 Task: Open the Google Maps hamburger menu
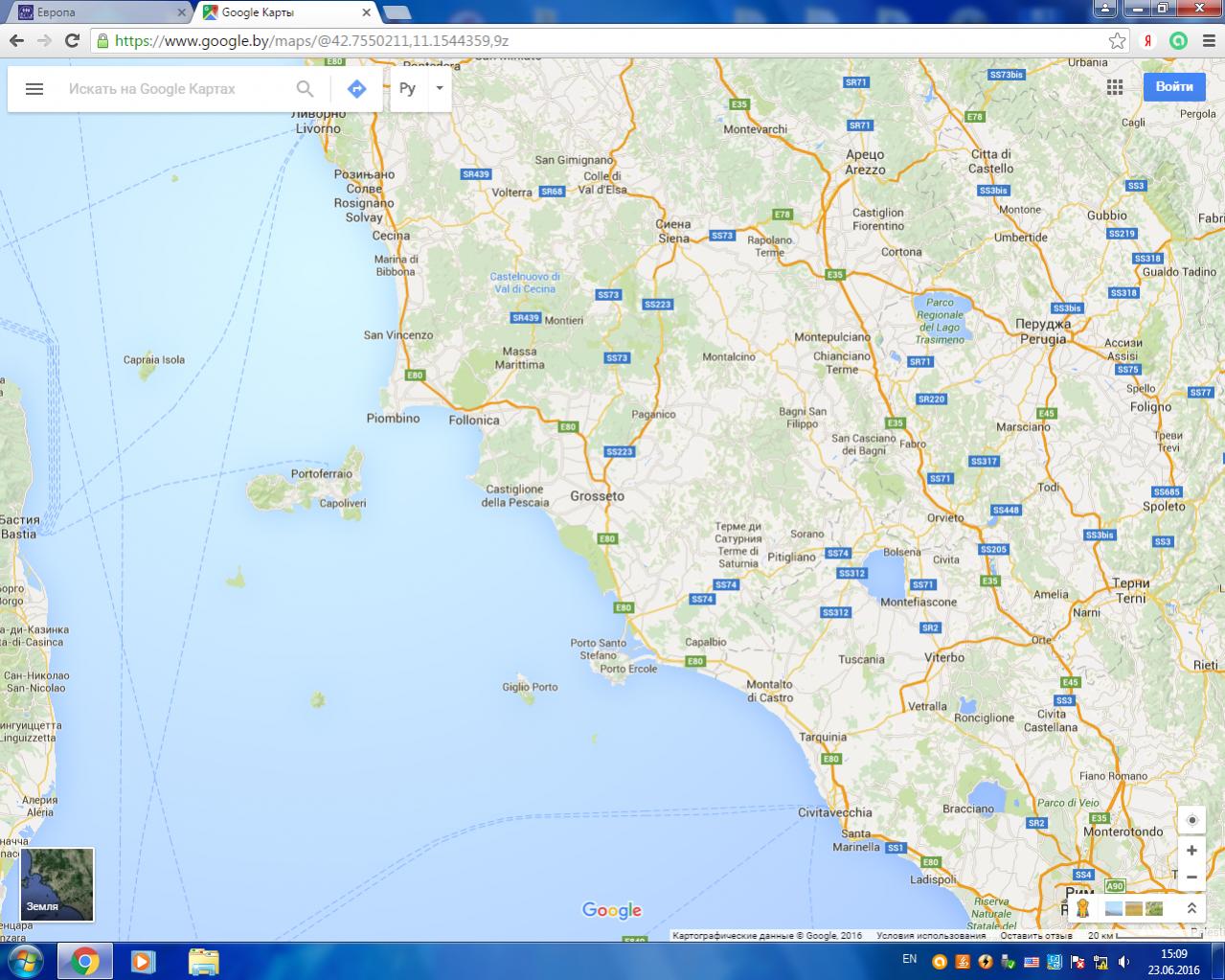[34, 89]
